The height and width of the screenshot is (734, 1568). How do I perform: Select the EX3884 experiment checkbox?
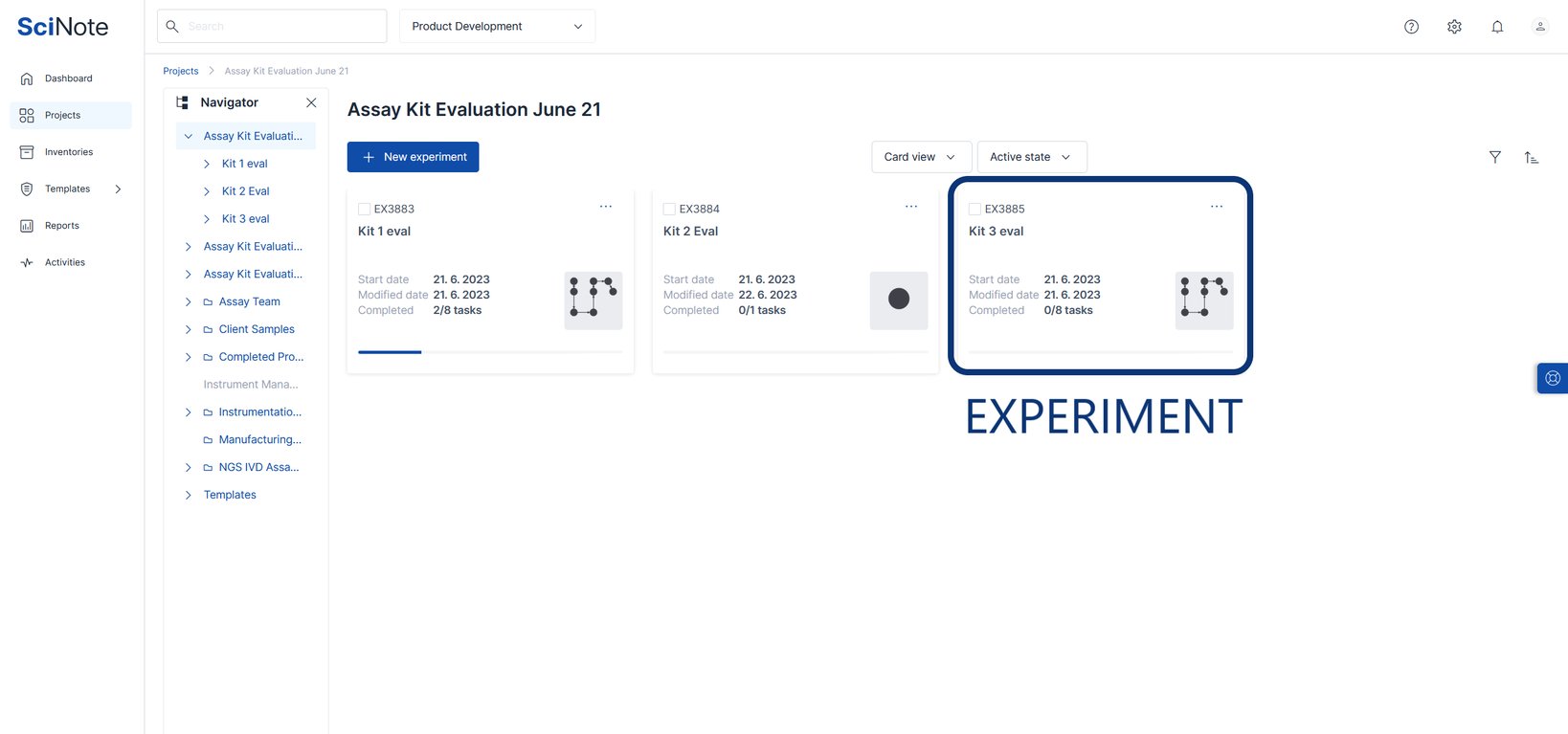coord(669,209)
